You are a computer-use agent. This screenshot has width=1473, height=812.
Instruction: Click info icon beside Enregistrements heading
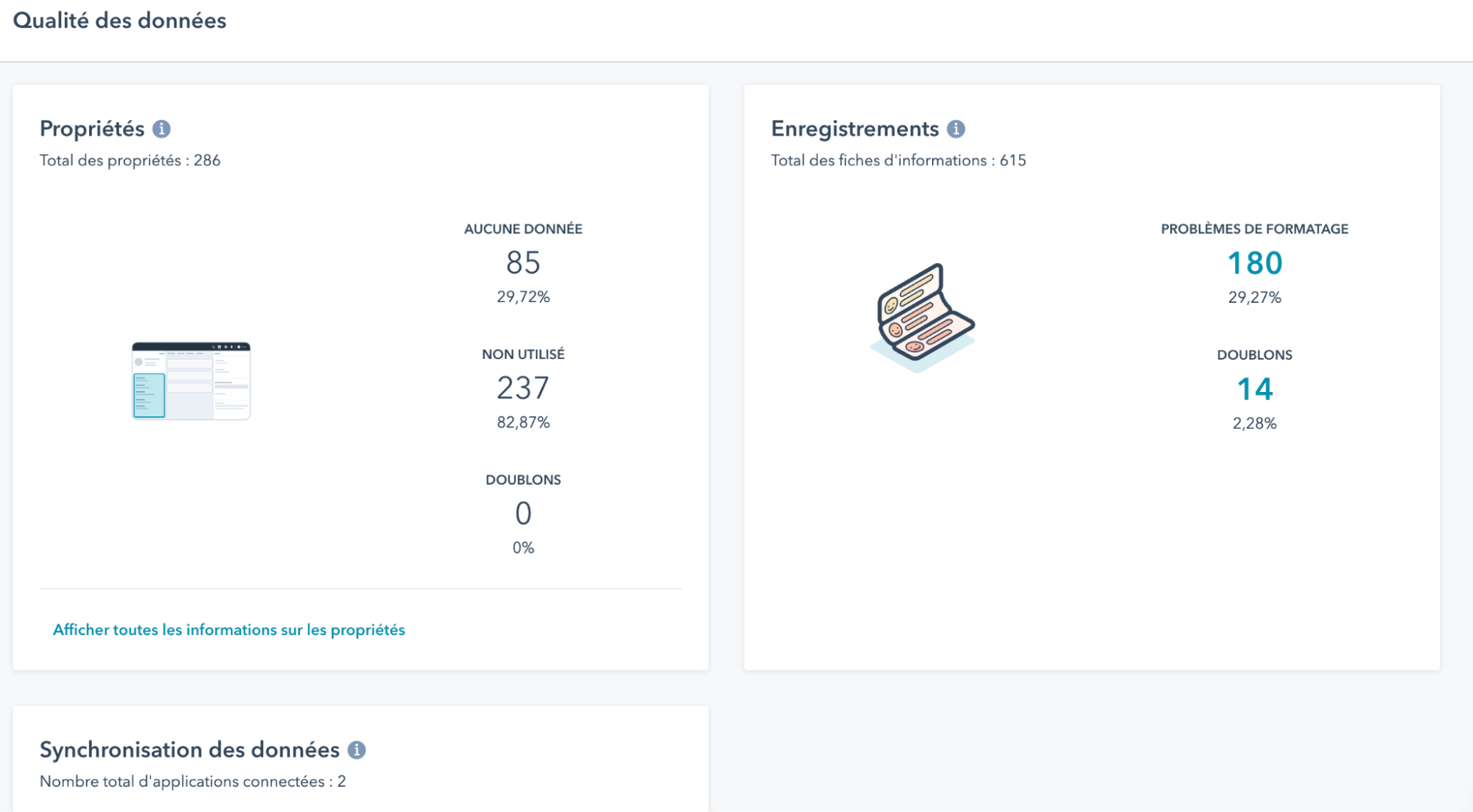pos(956,129)
